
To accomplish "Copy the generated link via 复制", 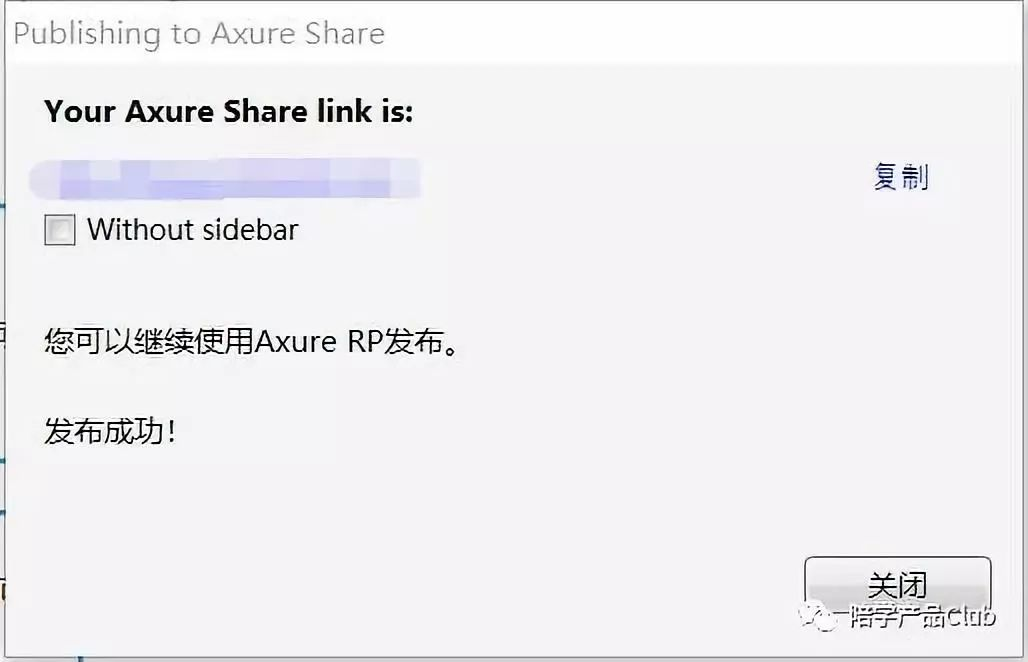I will coord(901,177).
